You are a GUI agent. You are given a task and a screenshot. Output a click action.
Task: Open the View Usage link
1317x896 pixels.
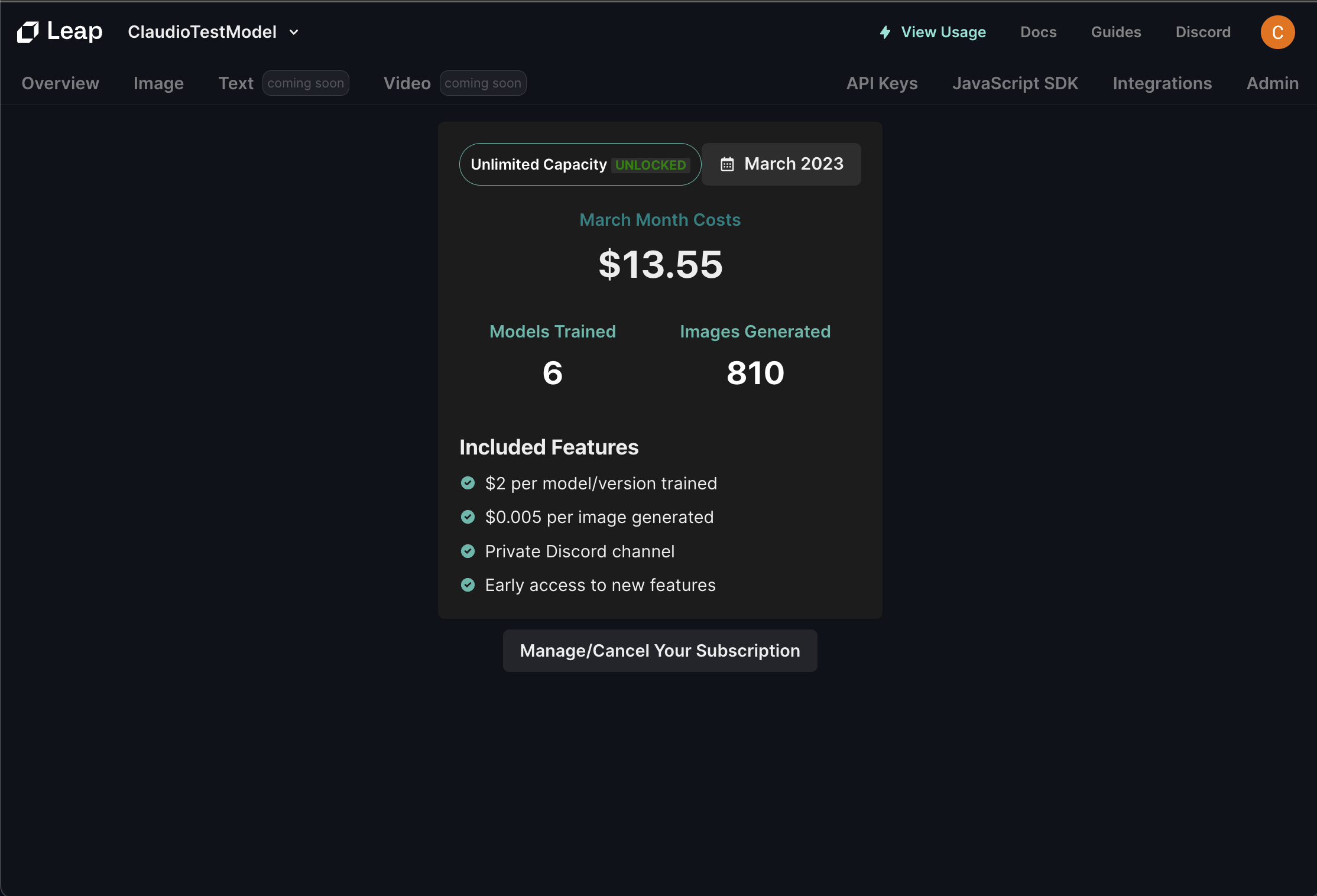(x=943, y=32)
